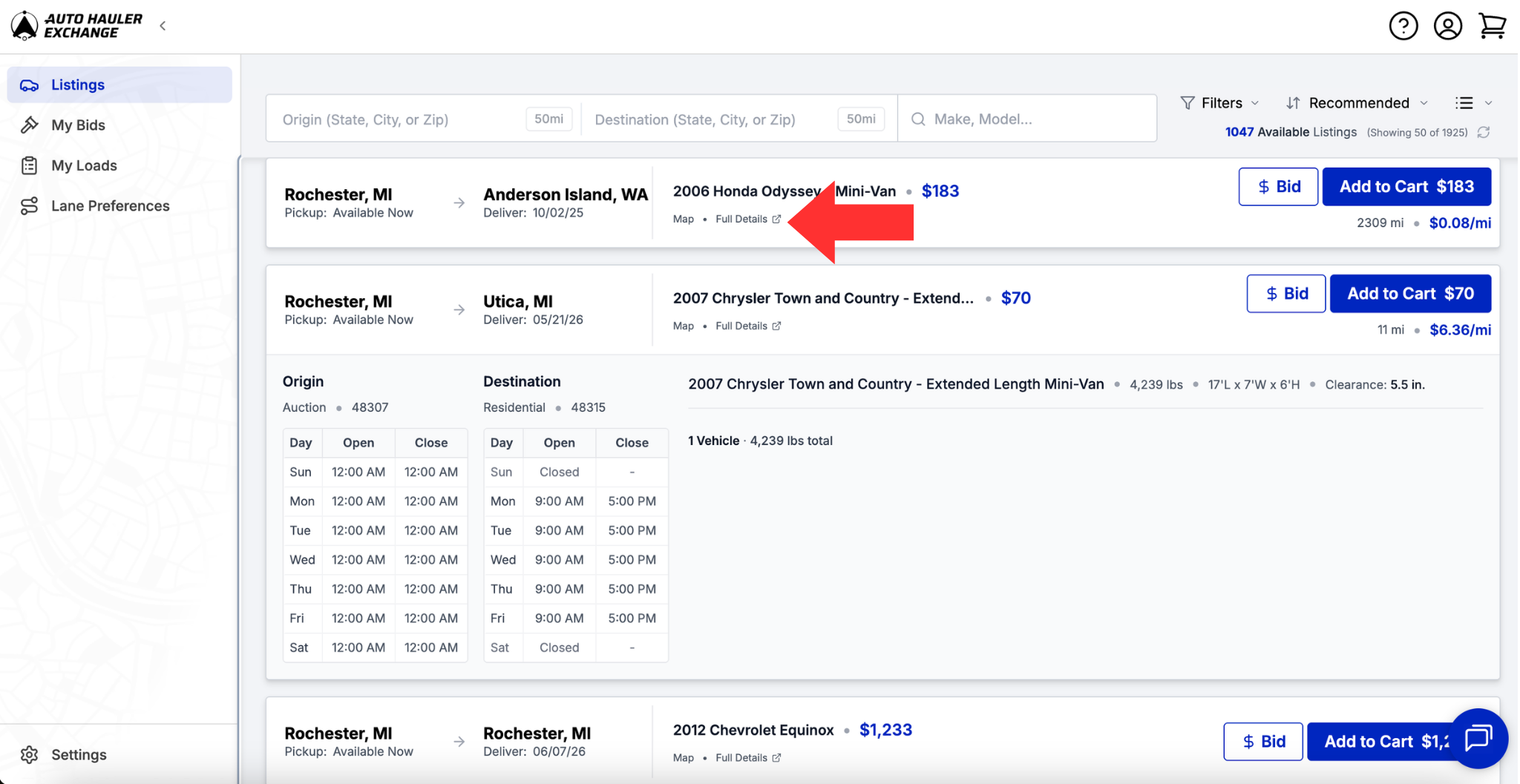Viewport: 1520px width, 784px height.
Task: Open the shopping cart icon
Action: pos(1492,26)
